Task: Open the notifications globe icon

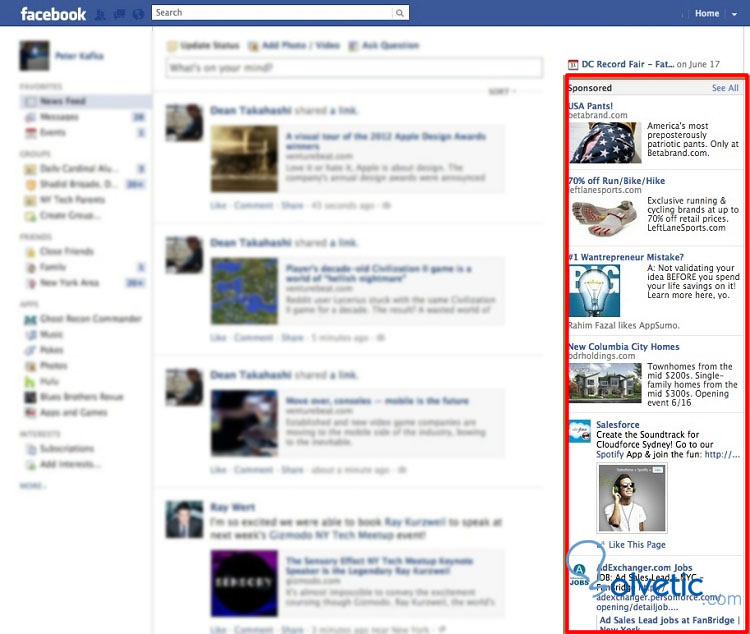Action: (138, 14)
